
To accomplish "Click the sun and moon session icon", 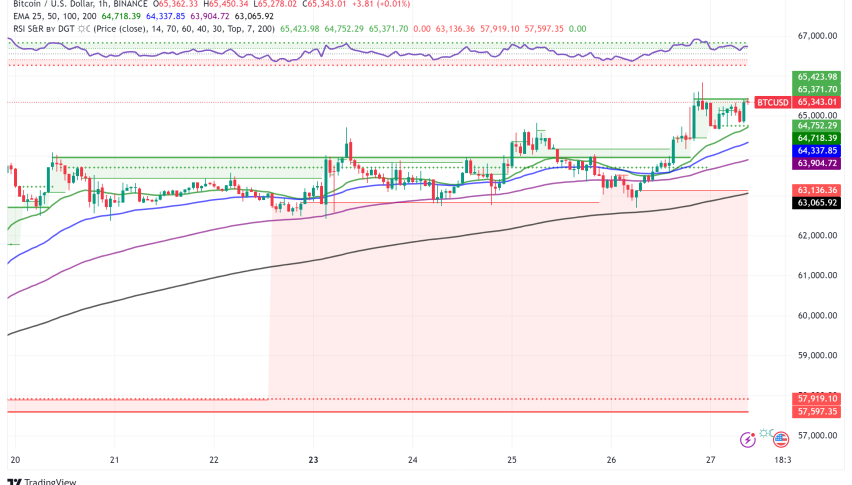I will coord(765,433).
